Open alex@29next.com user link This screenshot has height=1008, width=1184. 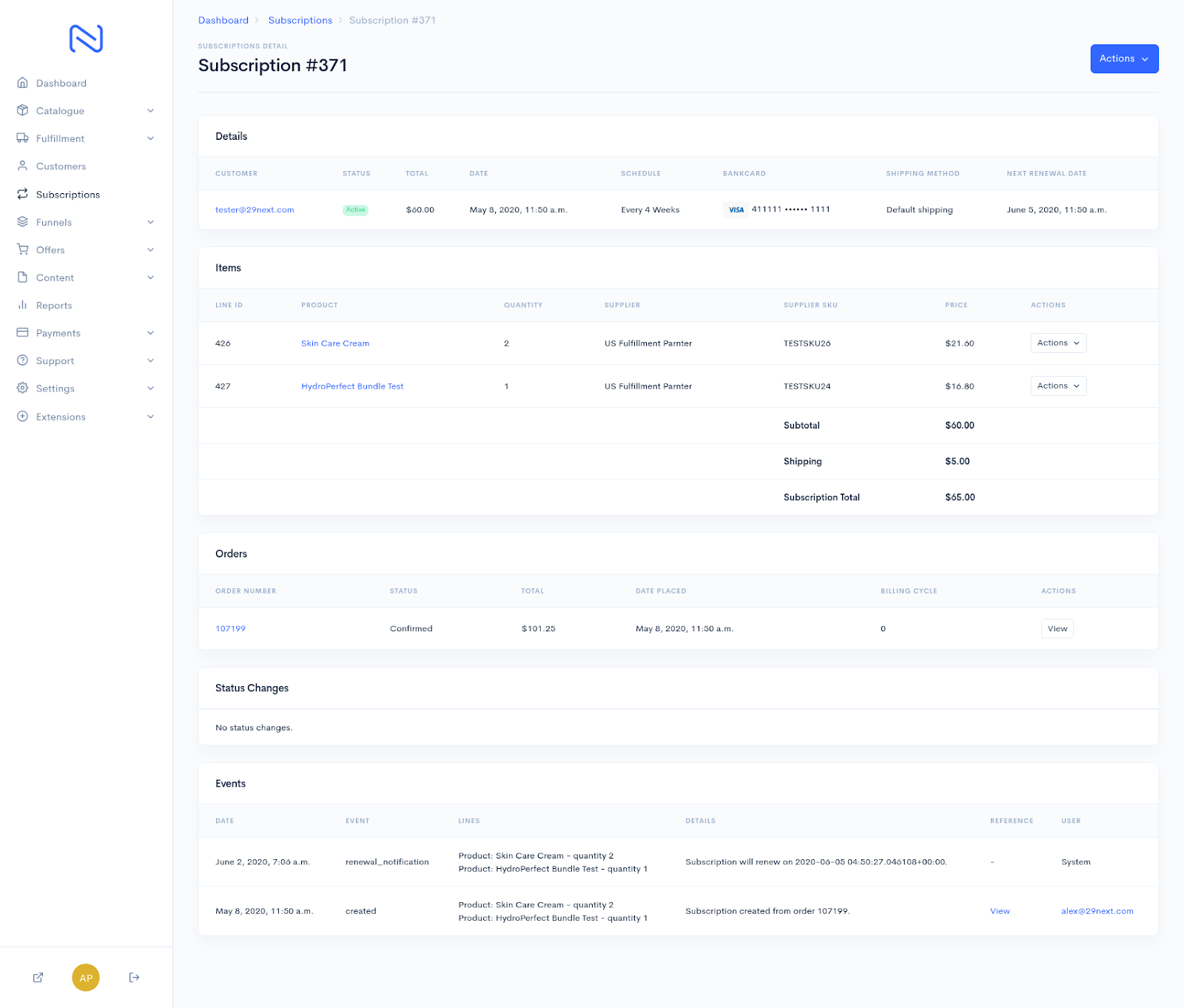tap(1097, 912)
